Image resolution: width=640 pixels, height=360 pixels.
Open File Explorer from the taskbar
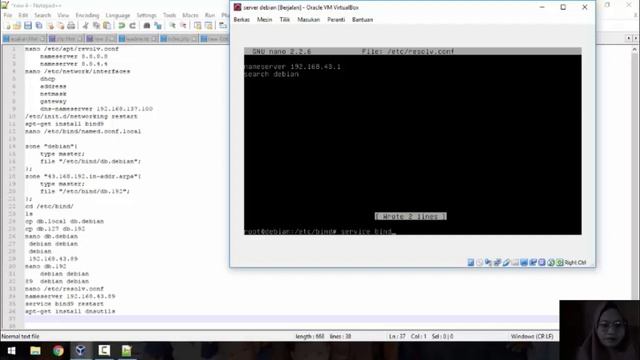[x=35, y=351]
